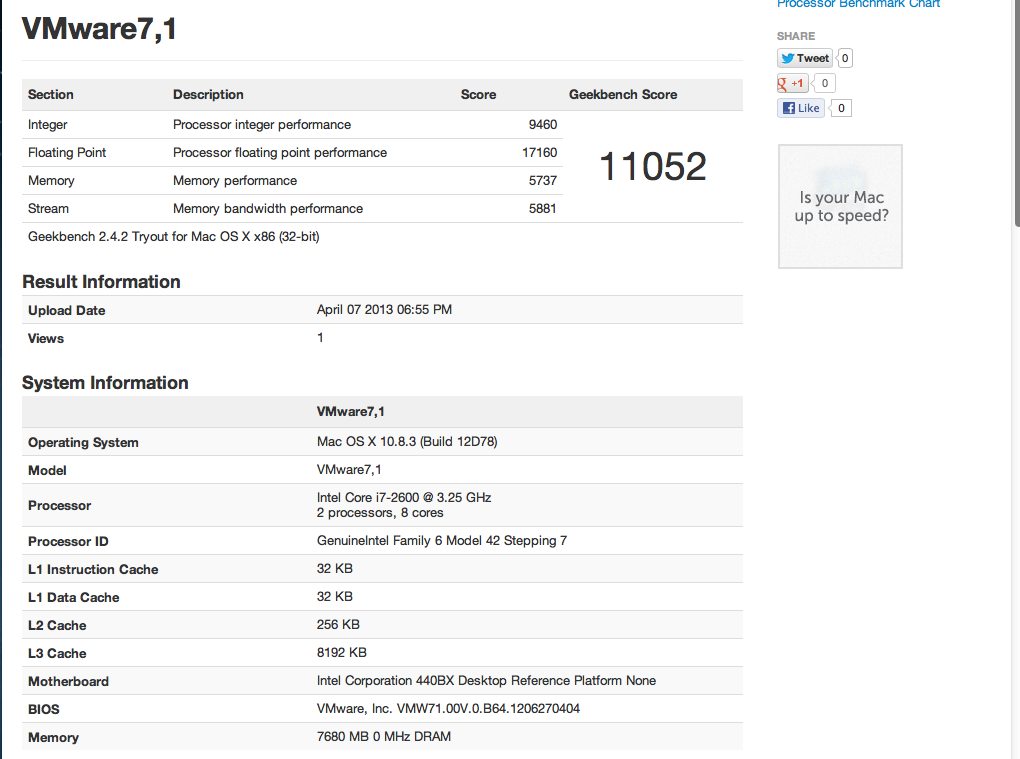1020x759 pixels.
Task: Click '2 processors, 8 cores' text
Action: [380, 513]
